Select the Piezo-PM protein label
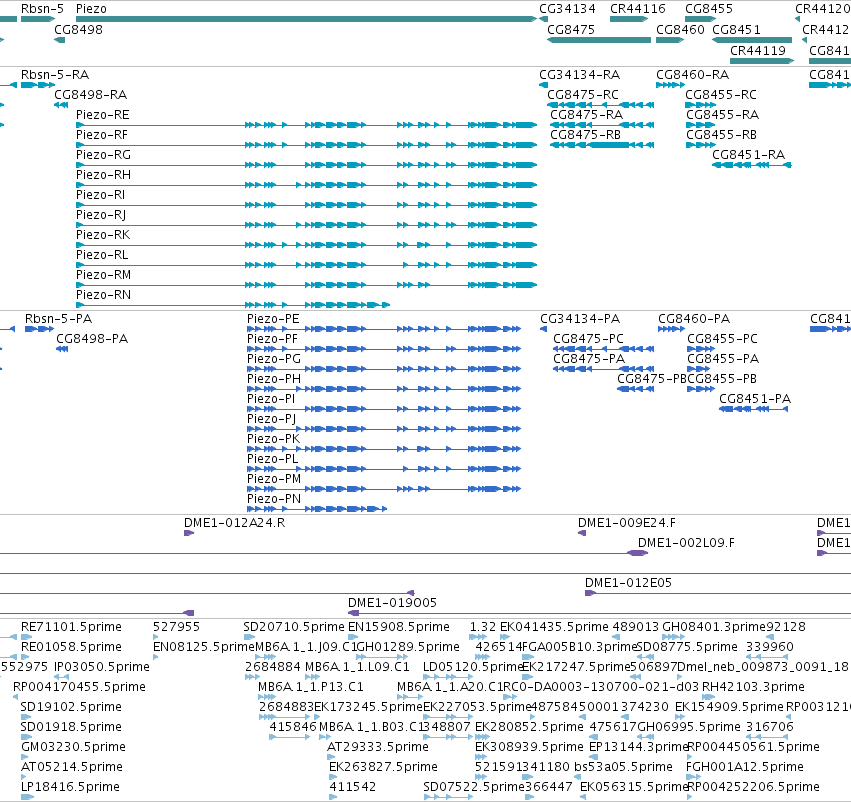This screenshot has height=802, width=851. coord(274,479)
